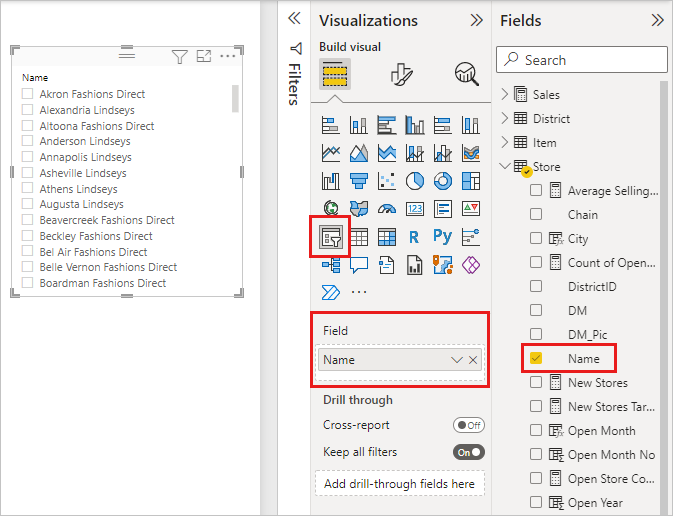This screenshot has width=673, height=516.
Task: Click the Filters vertical label
Action: coord(294,84)
